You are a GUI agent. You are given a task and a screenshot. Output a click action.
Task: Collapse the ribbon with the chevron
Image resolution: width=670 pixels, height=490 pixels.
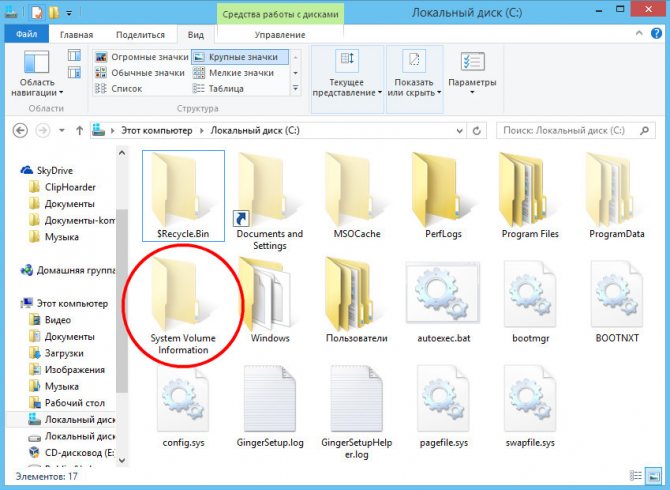pos(639,33)
